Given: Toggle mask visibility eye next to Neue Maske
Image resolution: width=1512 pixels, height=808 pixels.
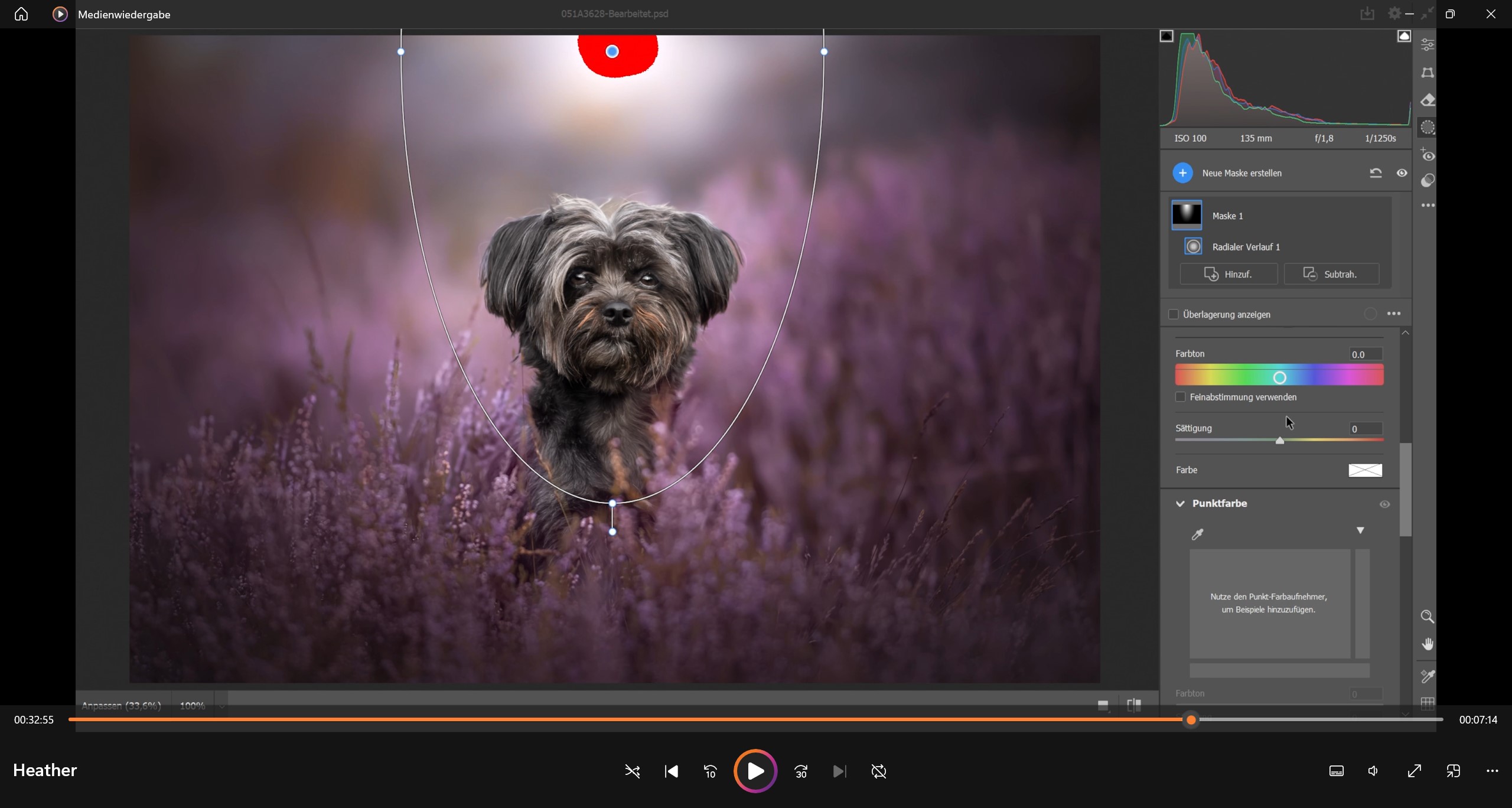Looking at the screenshot, I should tap(1402, 173).
